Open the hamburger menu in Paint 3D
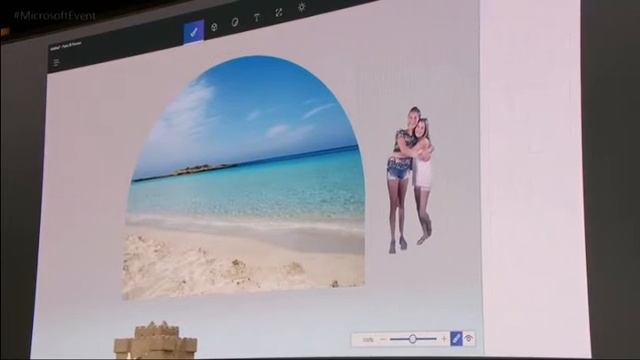The height and width of the screenshot is (360, 640). pos(56,62)
